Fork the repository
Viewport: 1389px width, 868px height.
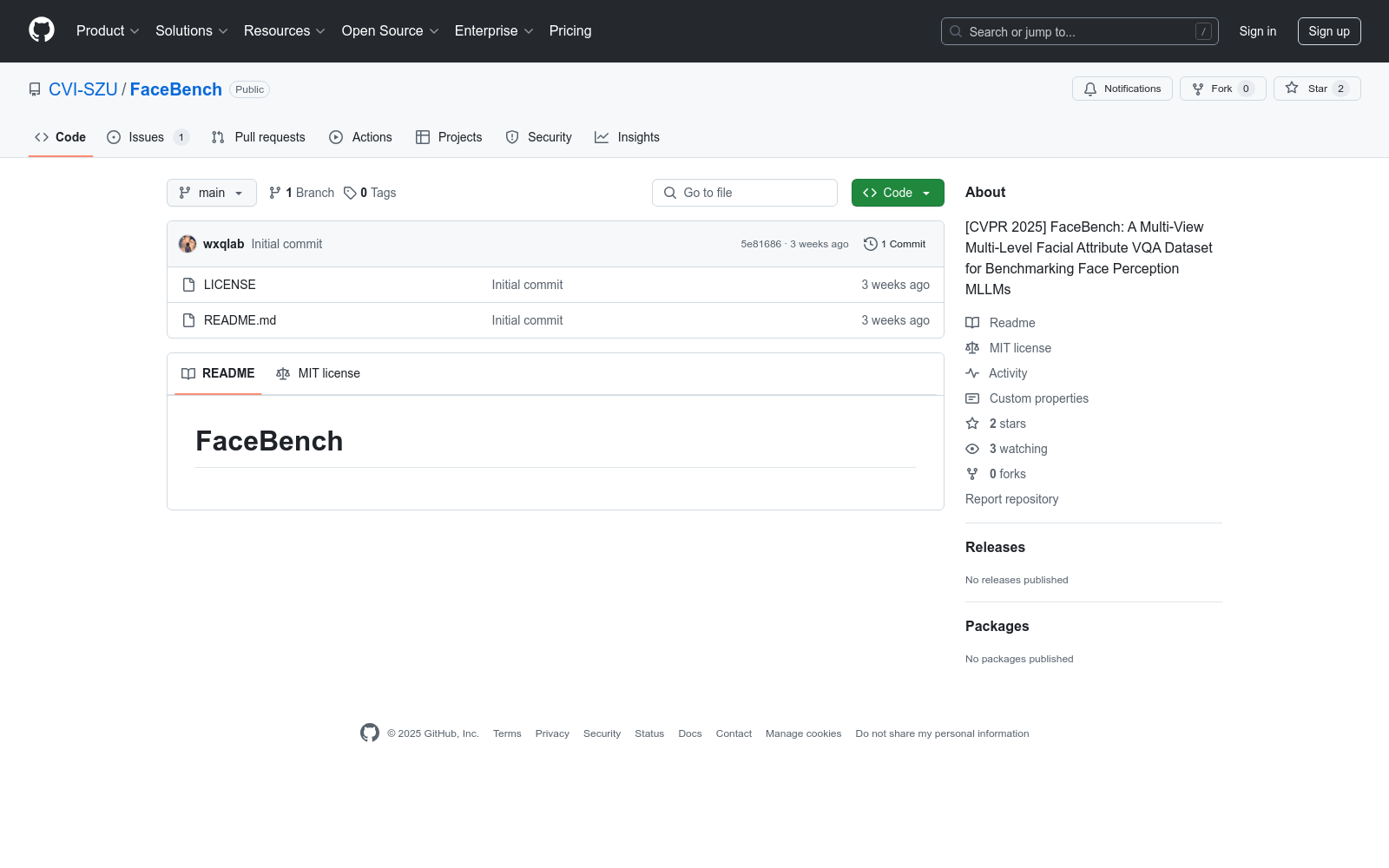1222,89
